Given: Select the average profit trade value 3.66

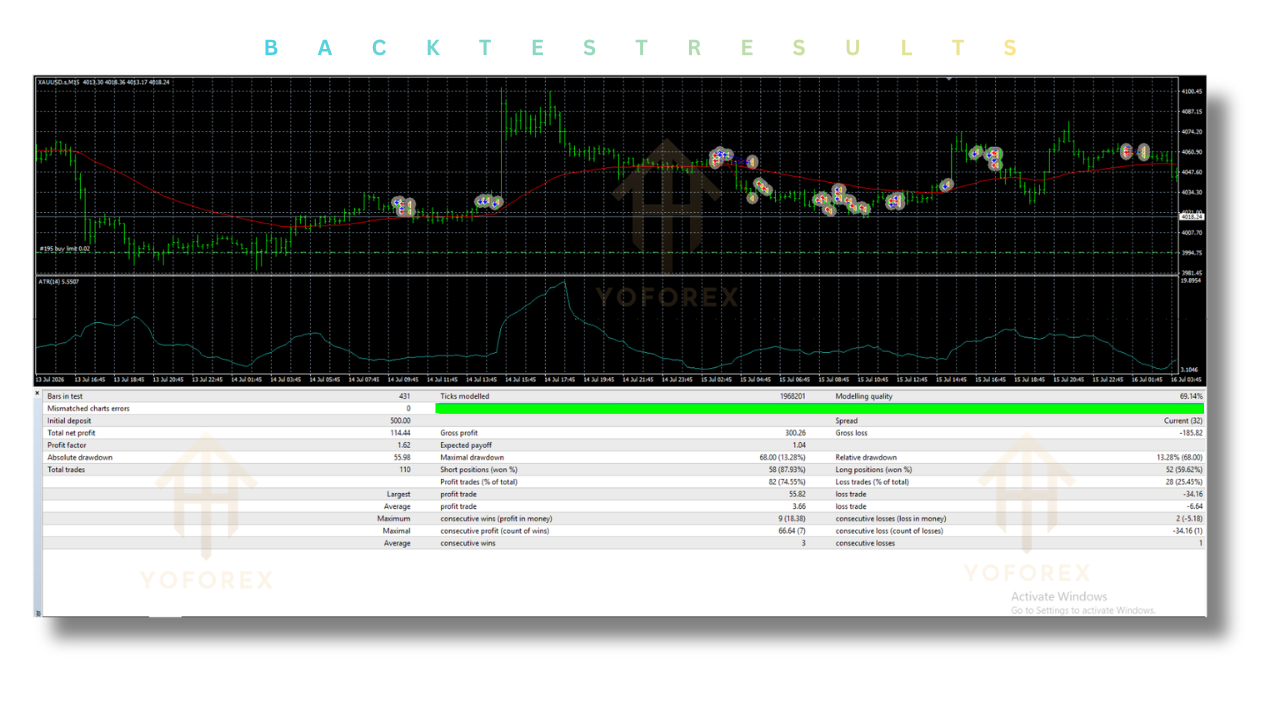Looking at the screenshot, I should 799,506.
